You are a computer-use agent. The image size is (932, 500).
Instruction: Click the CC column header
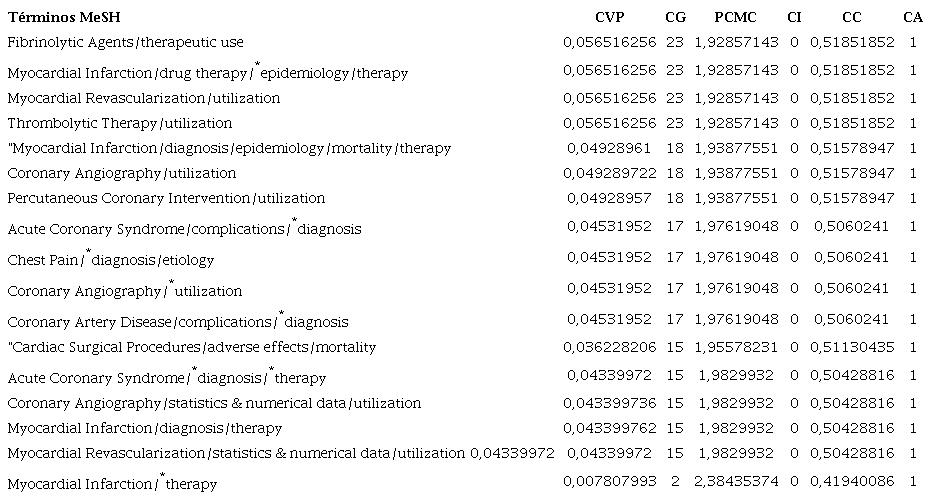tap(851, 18)
